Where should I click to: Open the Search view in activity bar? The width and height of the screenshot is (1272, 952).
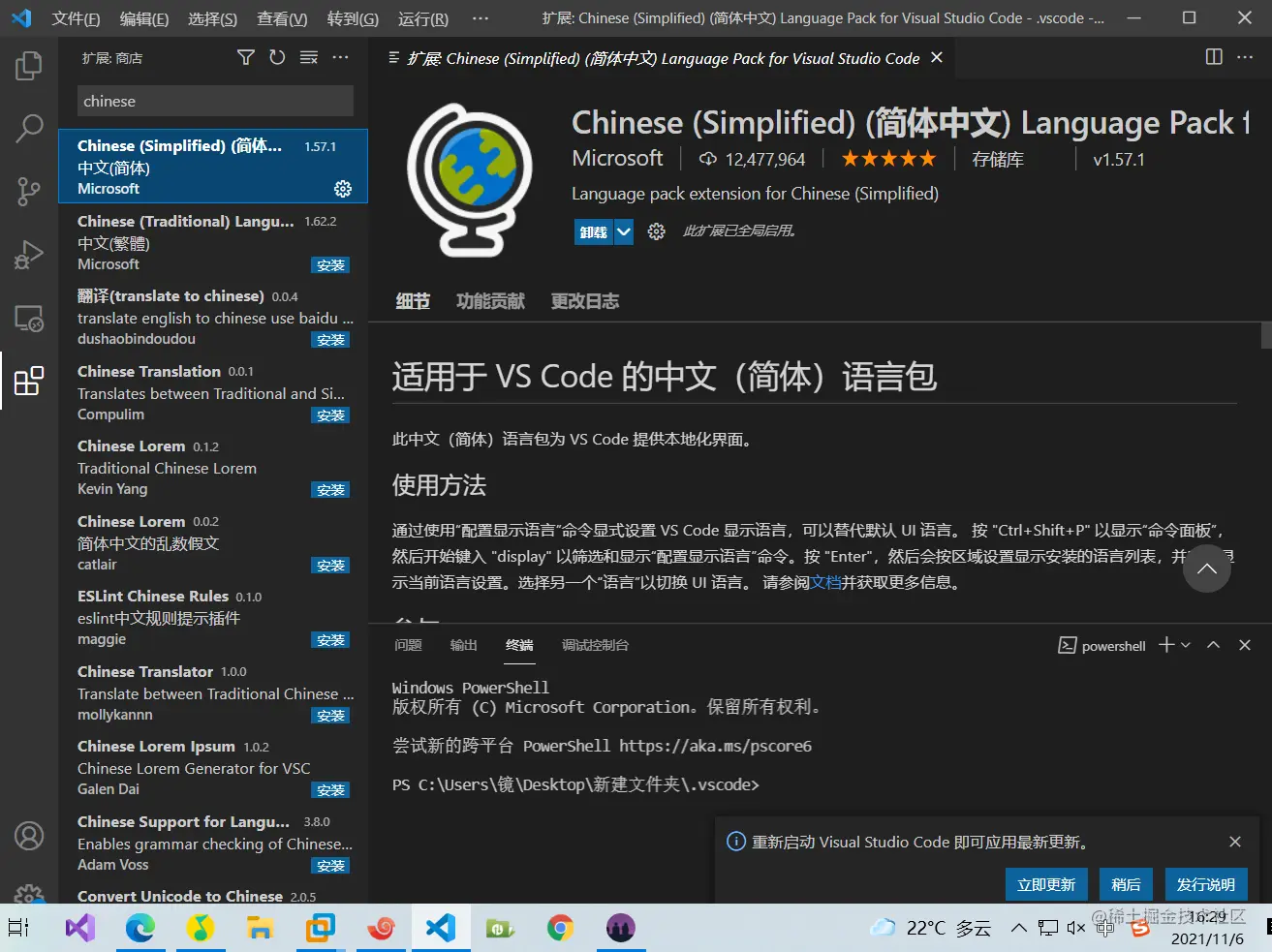29,128
